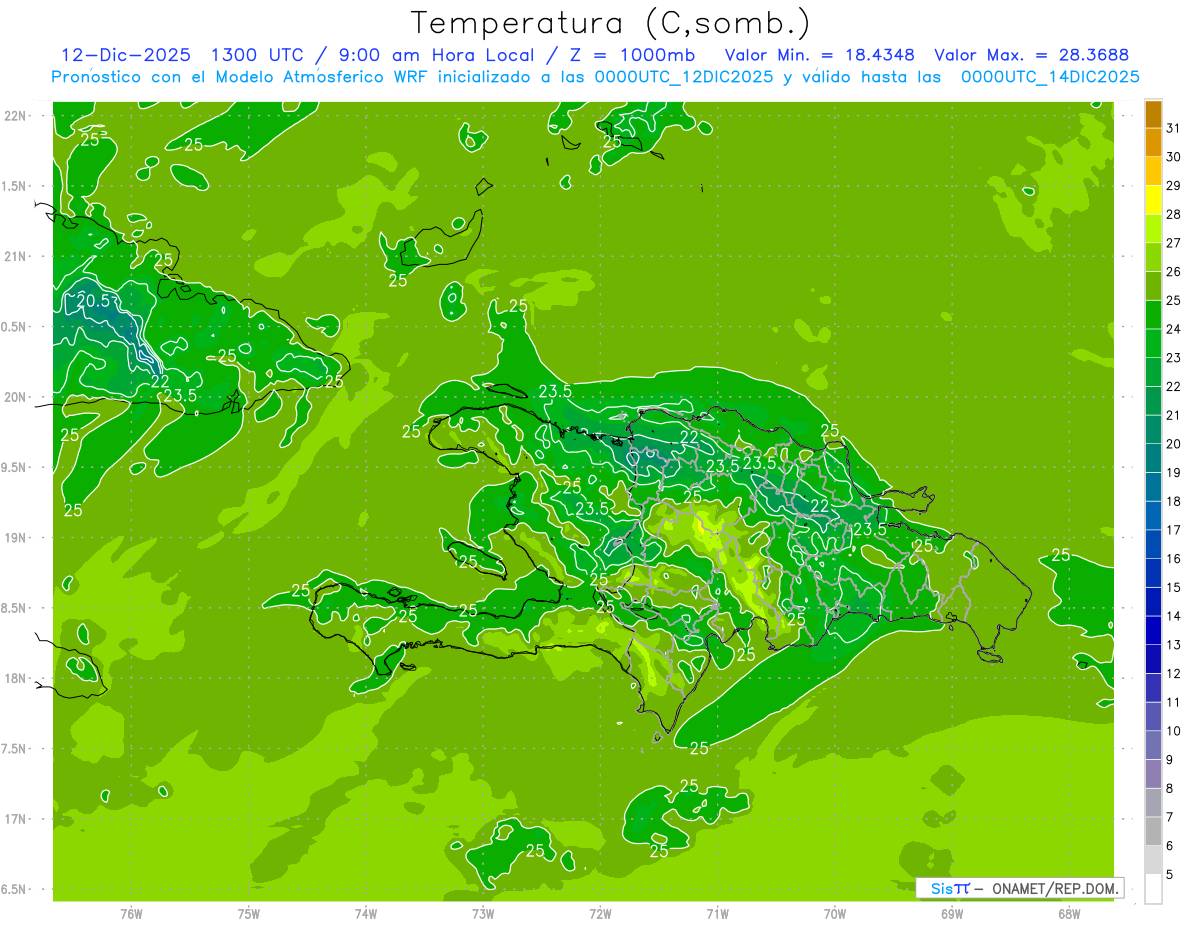
Task: Click "9:00 am Hora Local" text
Action: pos(435,55)
